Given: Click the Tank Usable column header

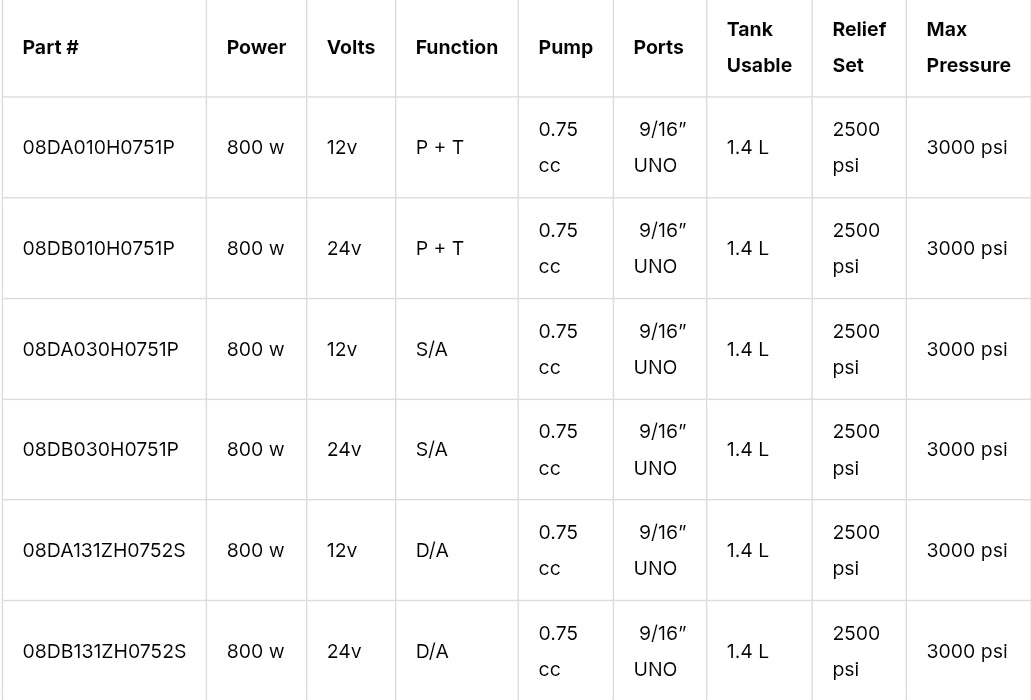Looking at the screenshot, I should (759, 47).
